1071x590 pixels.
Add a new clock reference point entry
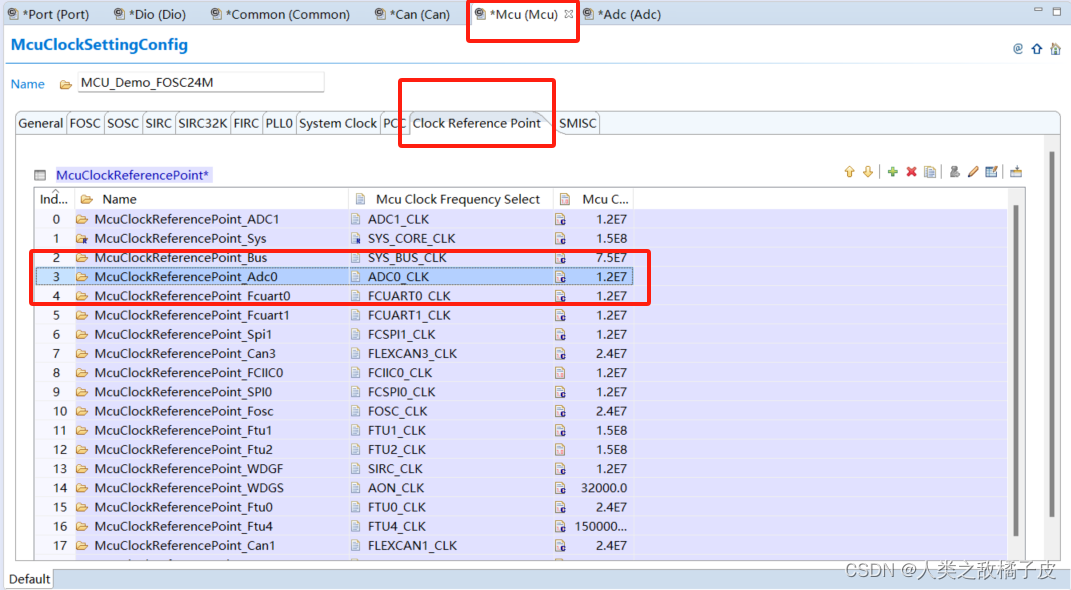[891, 172]
